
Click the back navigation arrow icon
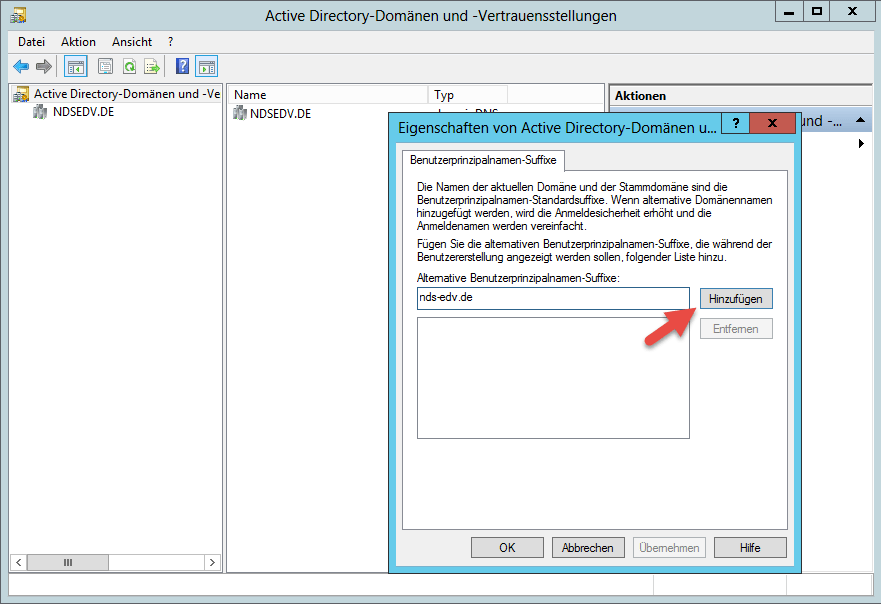click(x=21, y=66)
